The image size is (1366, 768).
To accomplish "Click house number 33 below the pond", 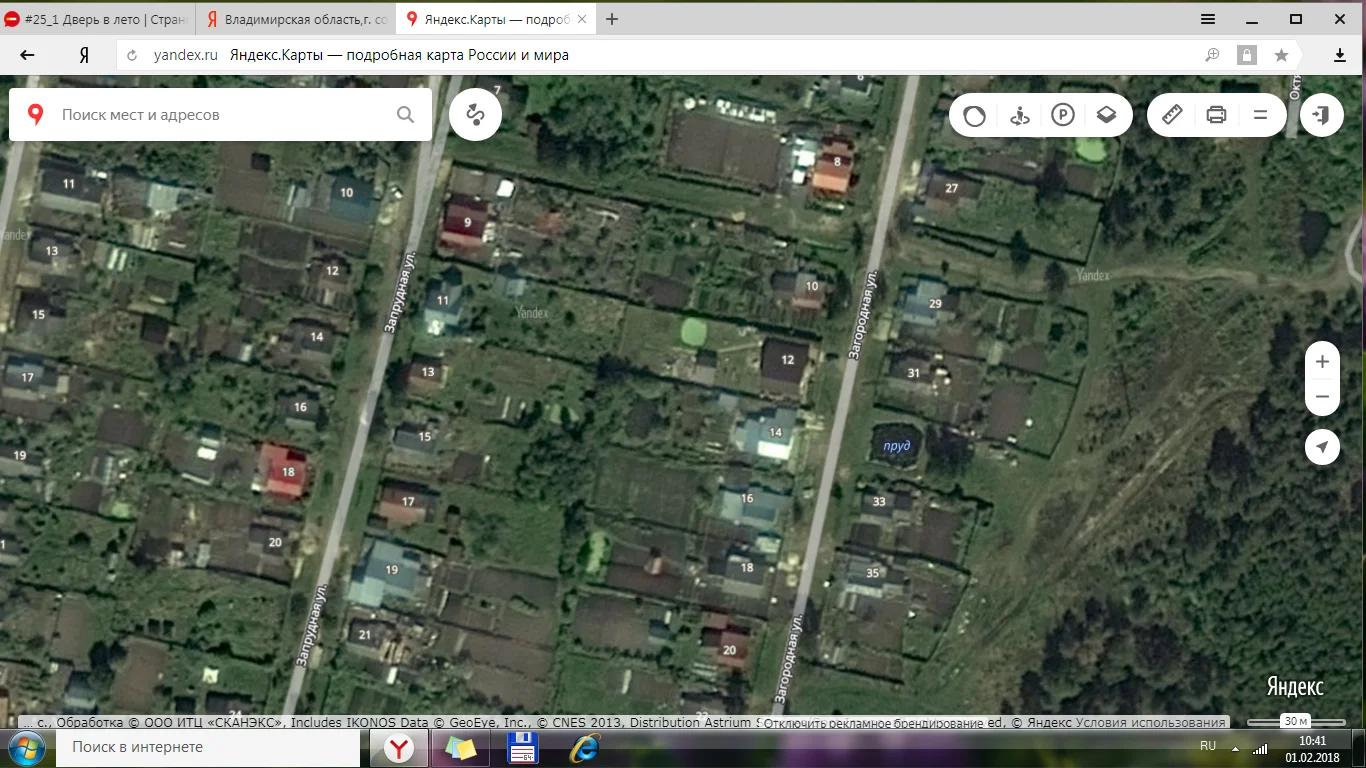I will pyautogui.click(x=879, y=502).
